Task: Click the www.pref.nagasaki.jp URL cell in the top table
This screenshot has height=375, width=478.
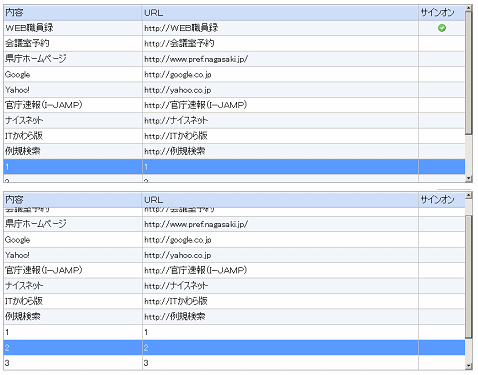Action: 280,59
